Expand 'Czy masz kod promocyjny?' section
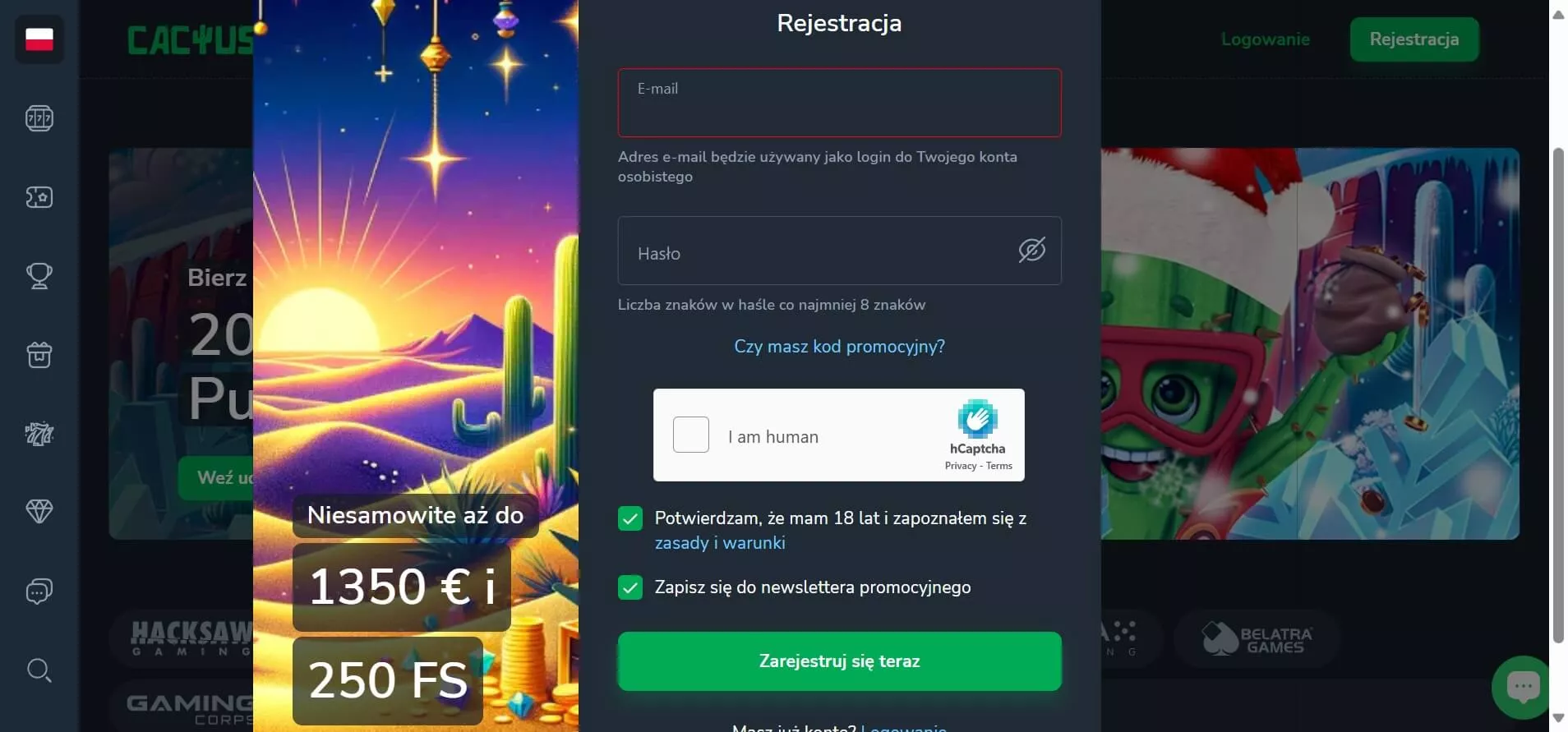This screenshot has height=732, width=1568. click(x=839, y=347)
